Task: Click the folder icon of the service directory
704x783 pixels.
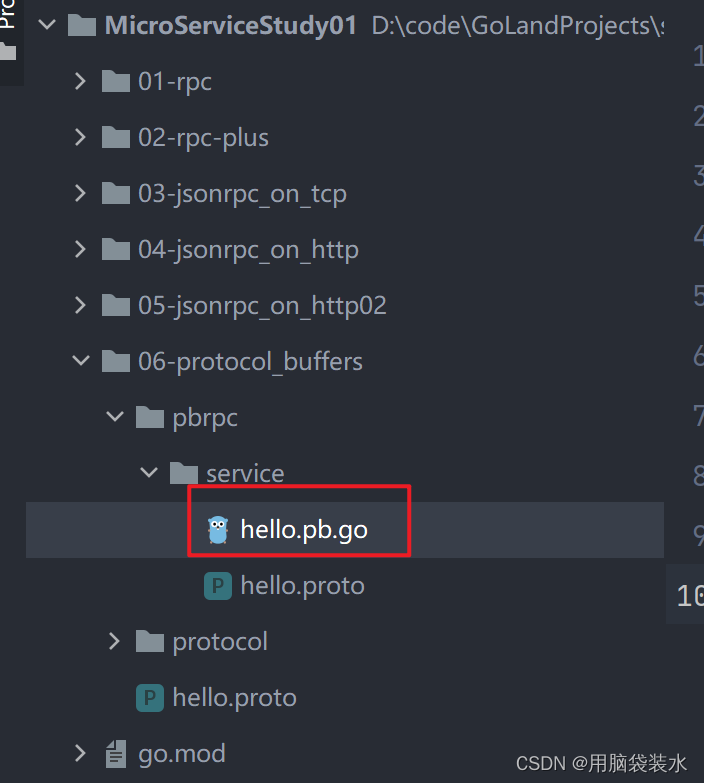Action: click(184, 473)
